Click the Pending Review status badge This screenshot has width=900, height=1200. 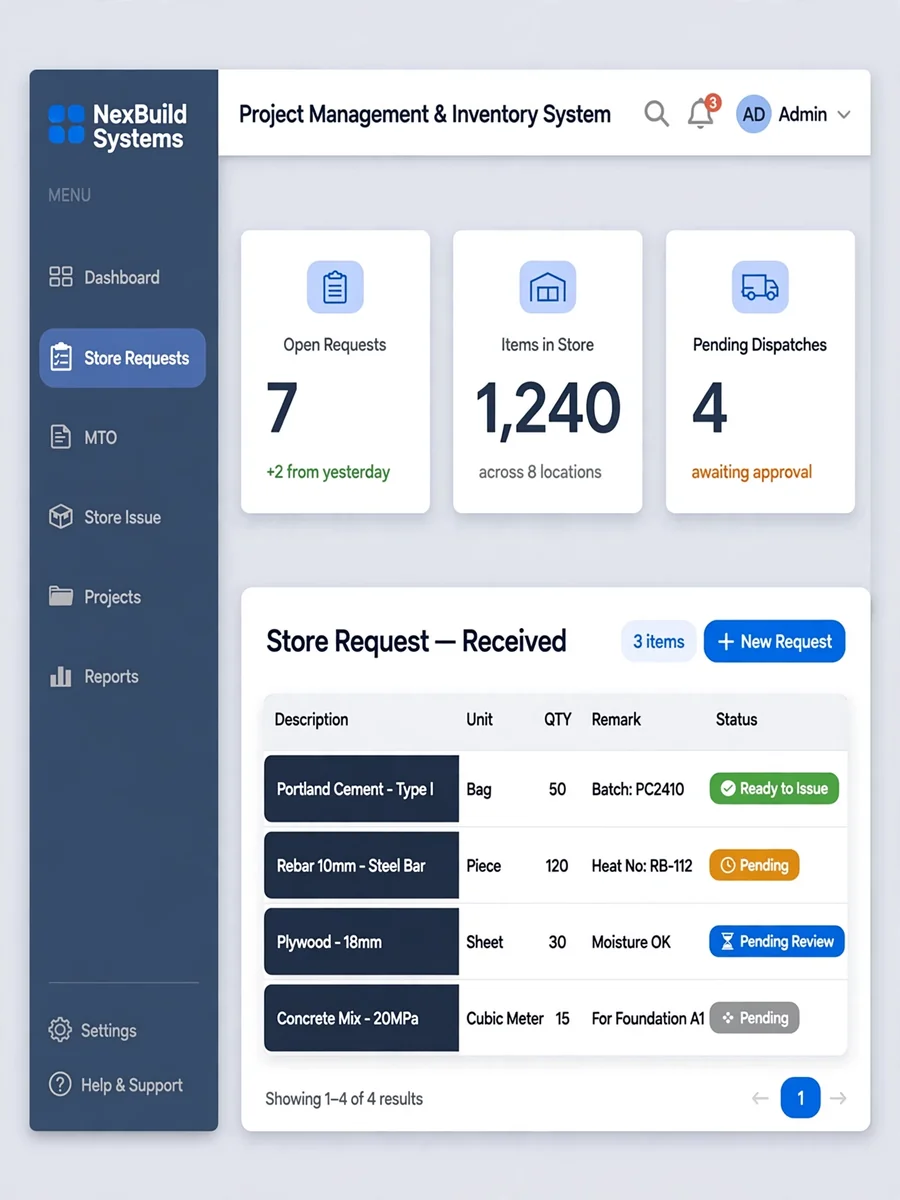pyautogui.click(x=777, y=941)
